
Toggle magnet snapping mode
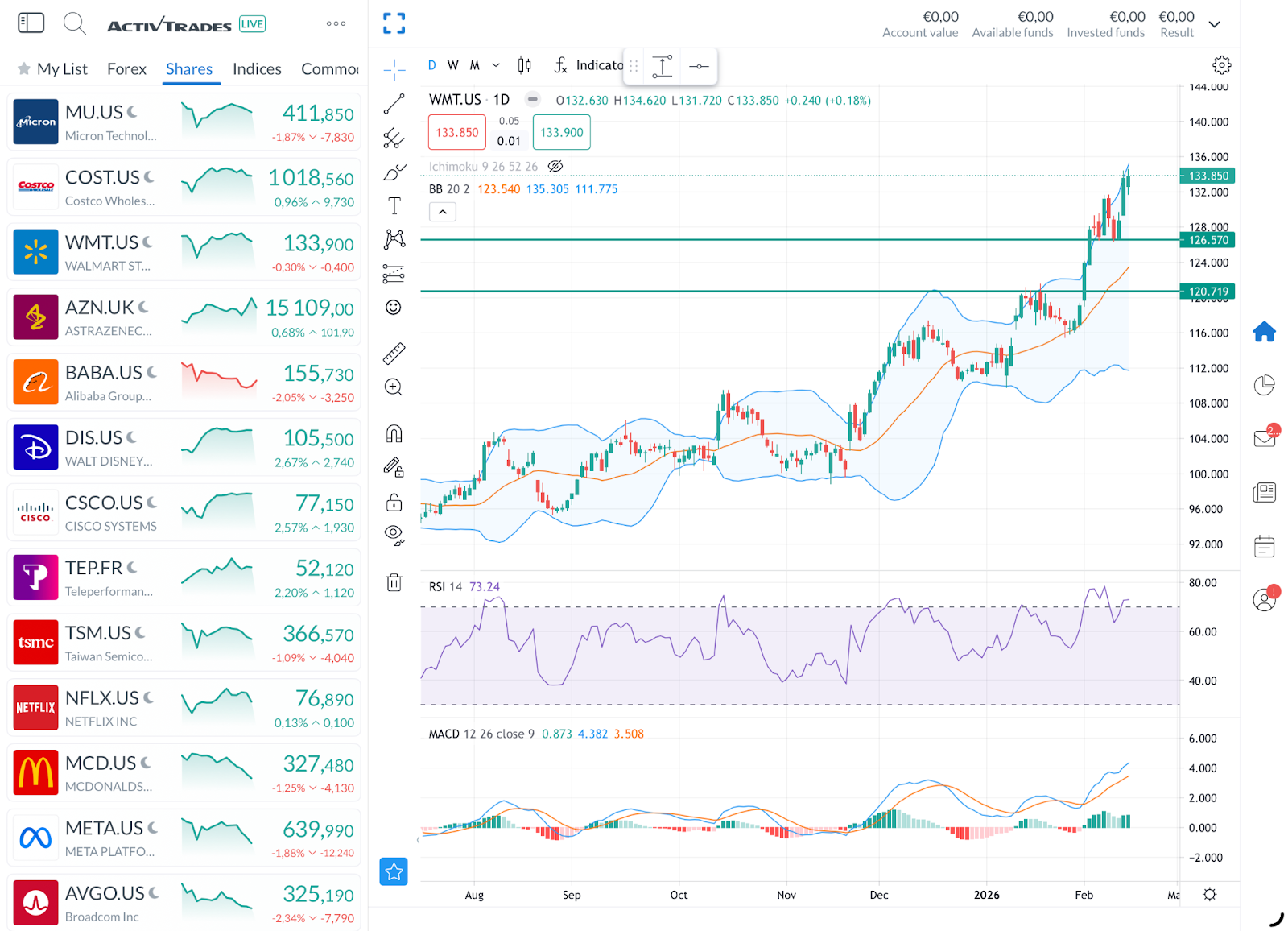pos(394,434)
